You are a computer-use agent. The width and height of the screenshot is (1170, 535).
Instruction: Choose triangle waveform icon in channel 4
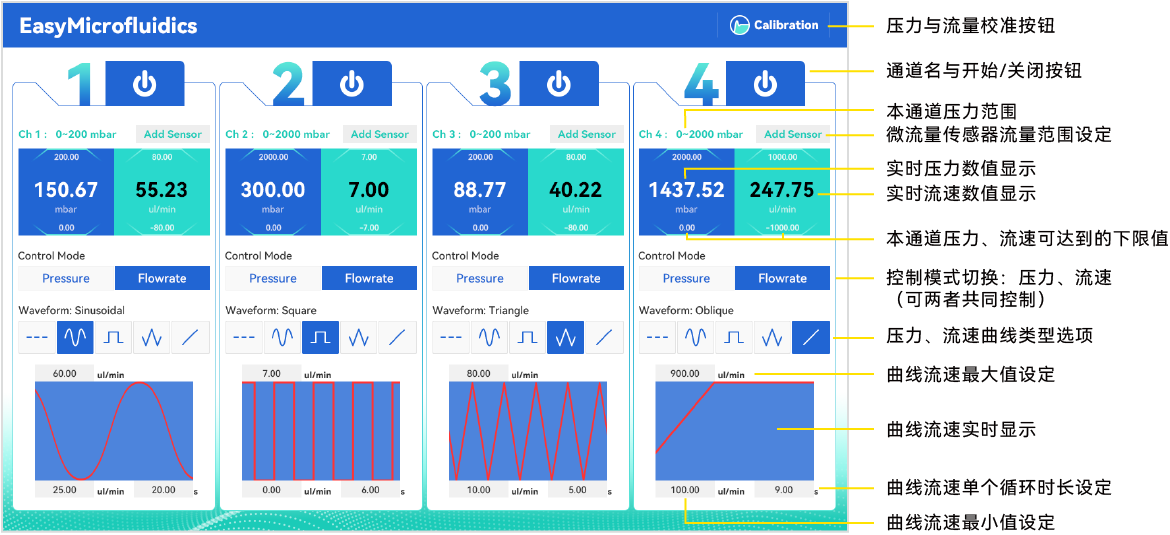pyautogui.click(x=772, y=337)
